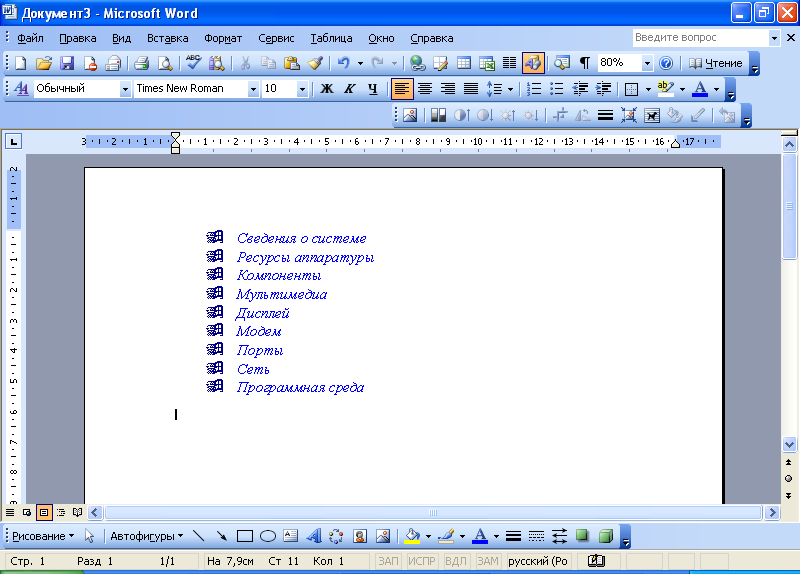Apply the formatting toolbar font color A

pyautogui.click(x=700, y=89)
